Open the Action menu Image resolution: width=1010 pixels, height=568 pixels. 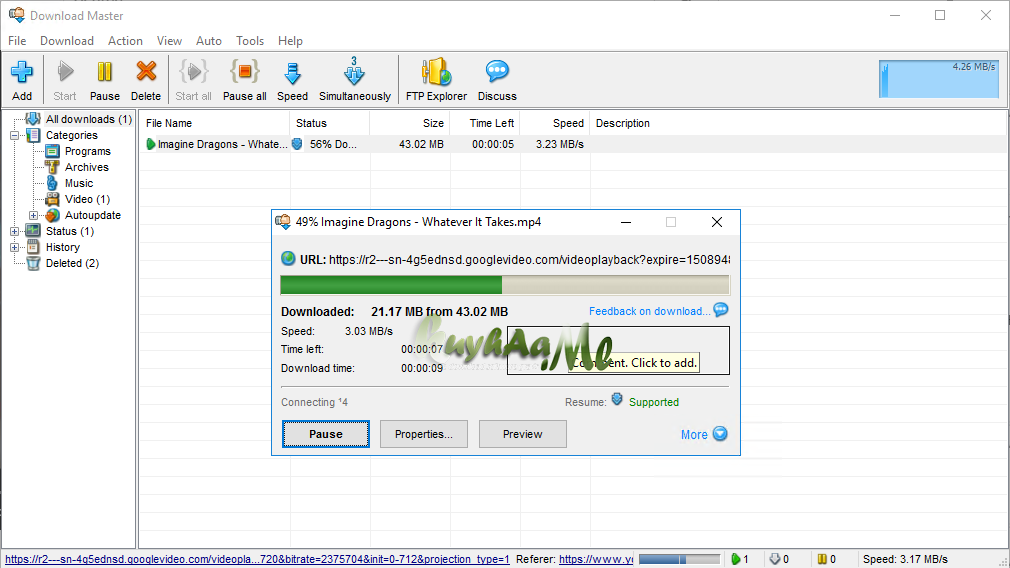pyautogui.click(x=125, y=41)
